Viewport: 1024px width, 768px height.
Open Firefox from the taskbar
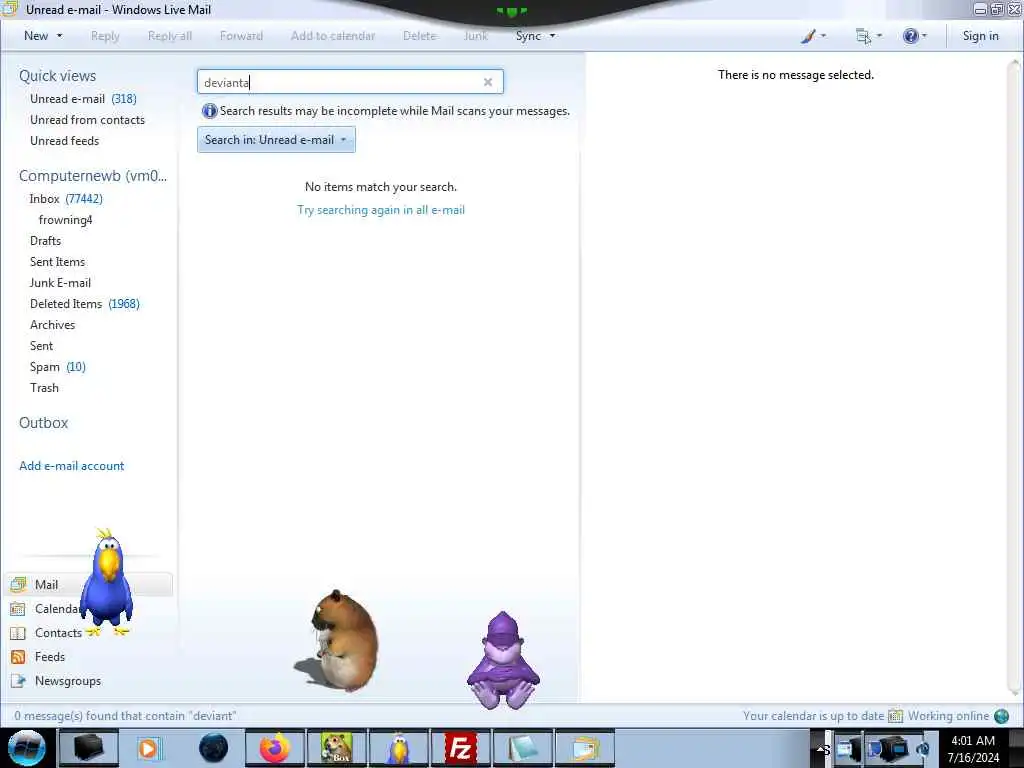pyautogui.click(x=275, y=748)
